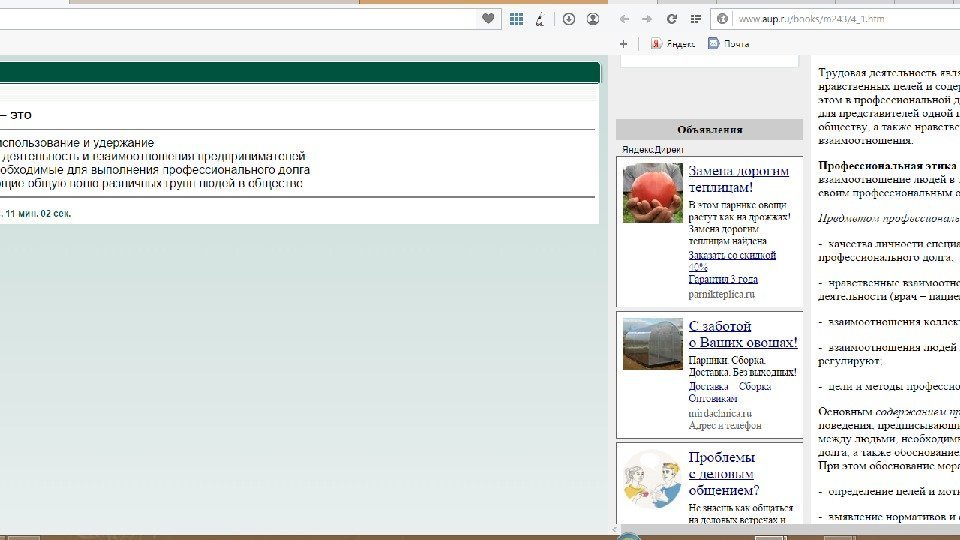This screenshot has width=960, height=540.
Task: Show site info for www.aup.ru
Action: click(x=722, y=19)
